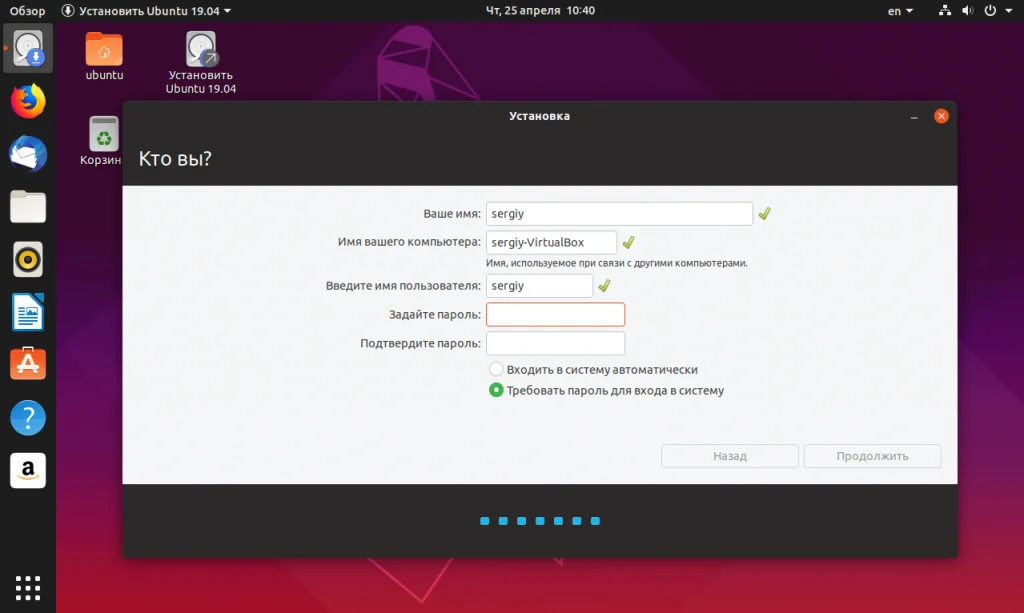Minimize the Установка window
1024x613 pixels.
tap(914, 117)
